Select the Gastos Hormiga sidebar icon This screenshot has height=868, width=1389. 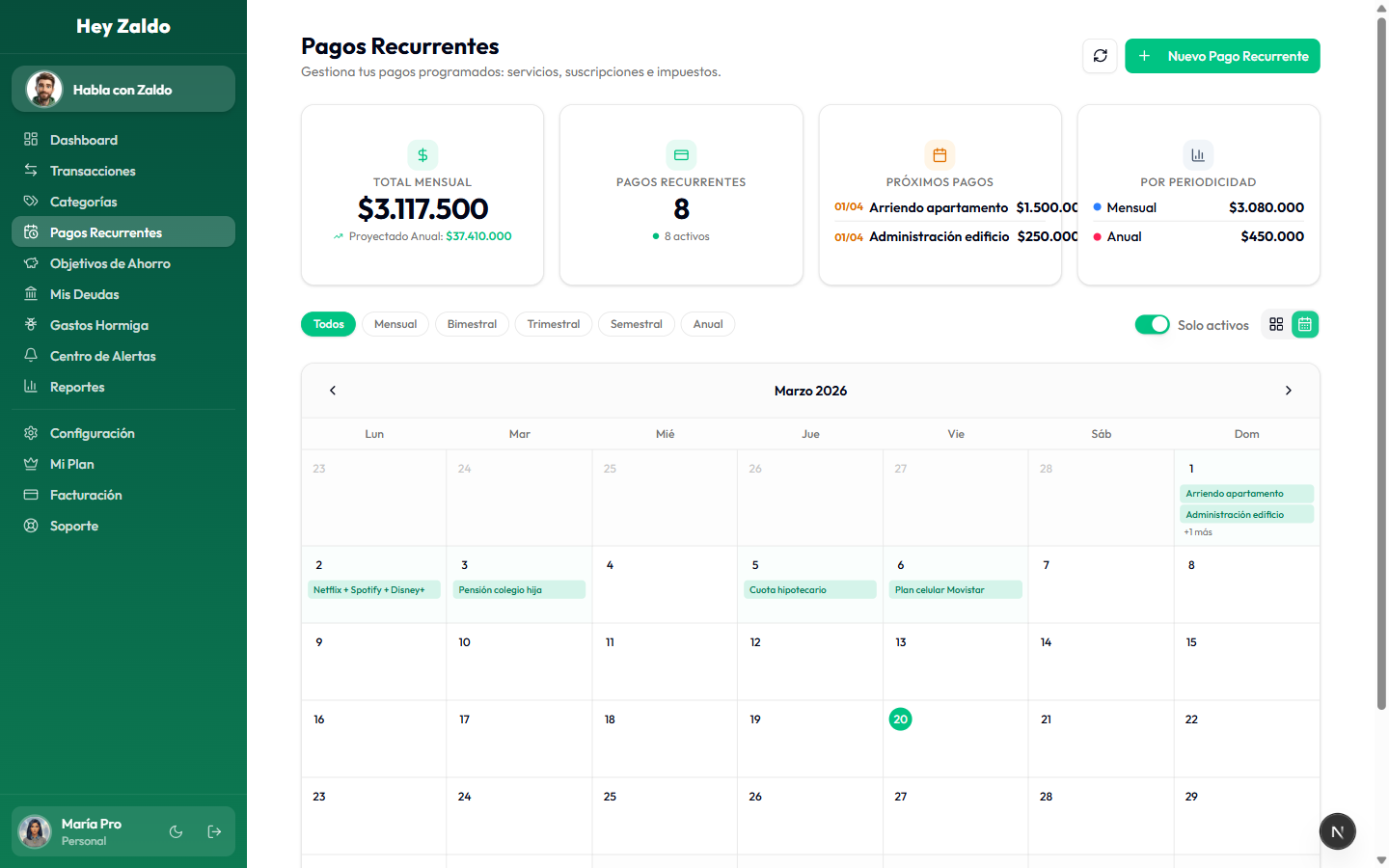pos(30,324)
